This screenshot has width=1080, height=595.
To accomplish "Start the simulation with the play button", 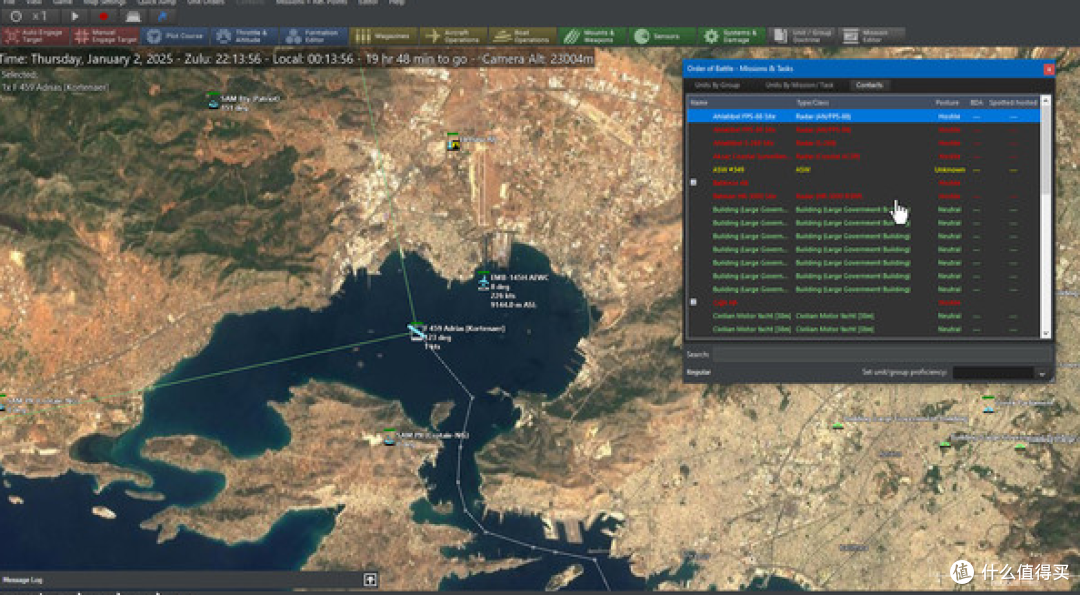I will [75, 16].
